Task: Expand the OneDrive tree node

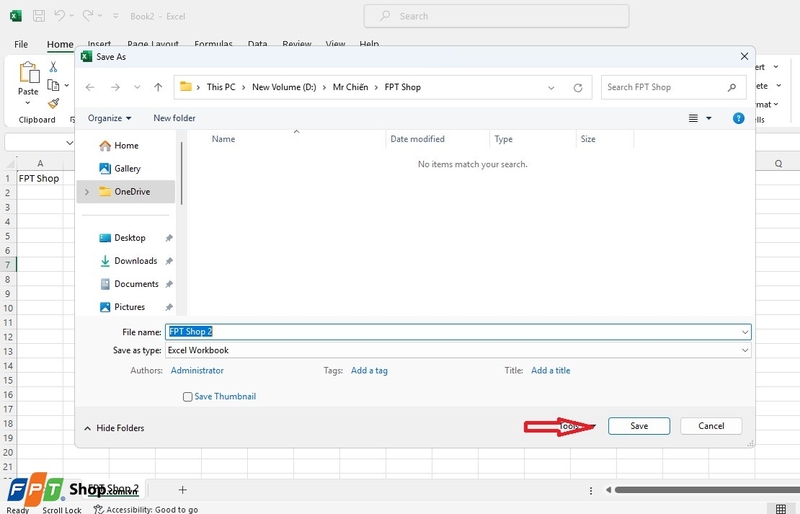Action: coord(87,192)
